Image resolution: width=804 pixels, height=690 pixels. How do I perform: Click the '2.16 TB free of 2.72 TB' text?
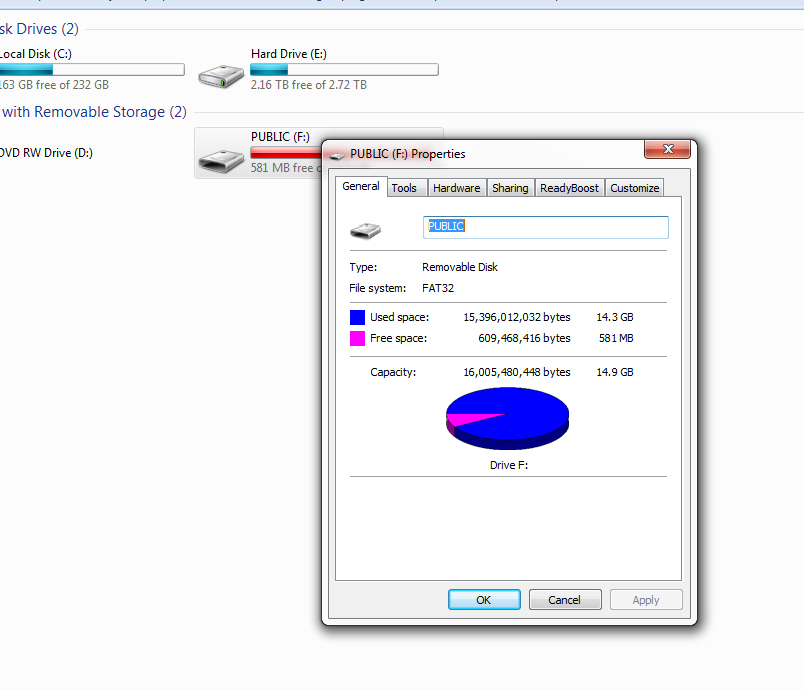coord(309,85)
